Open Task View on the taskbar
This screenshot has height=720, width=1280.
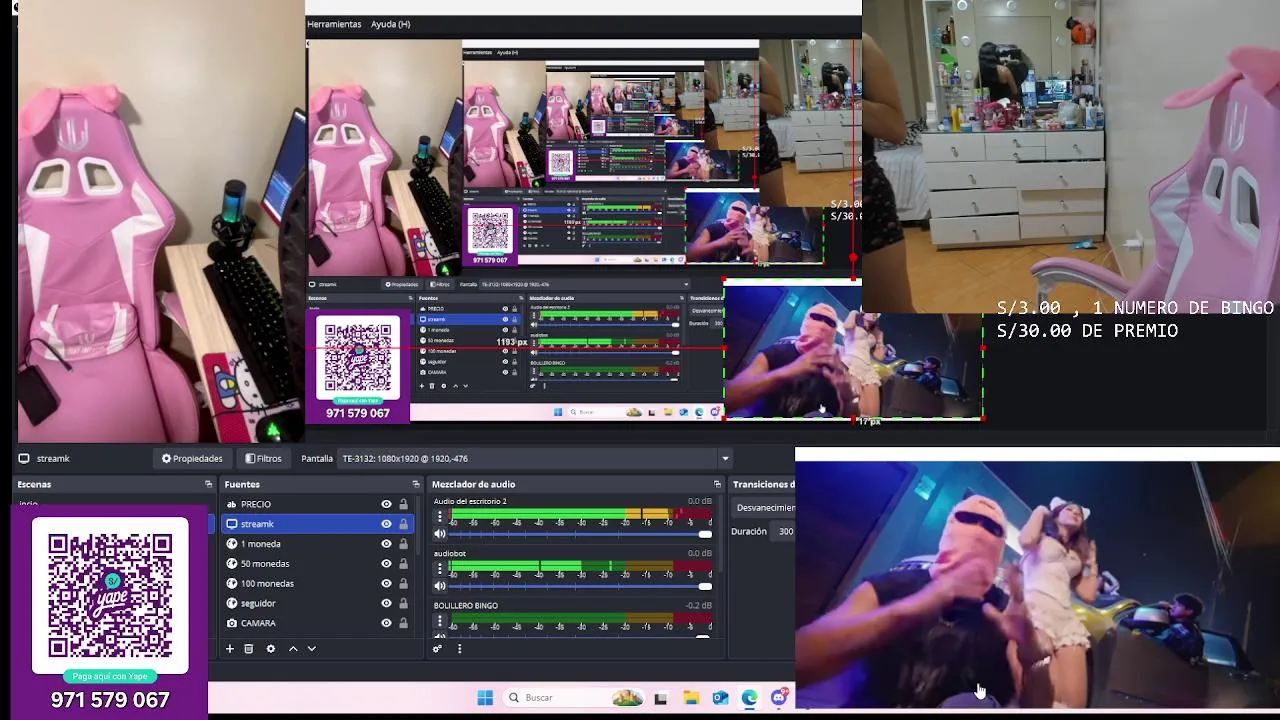(660, 698)
